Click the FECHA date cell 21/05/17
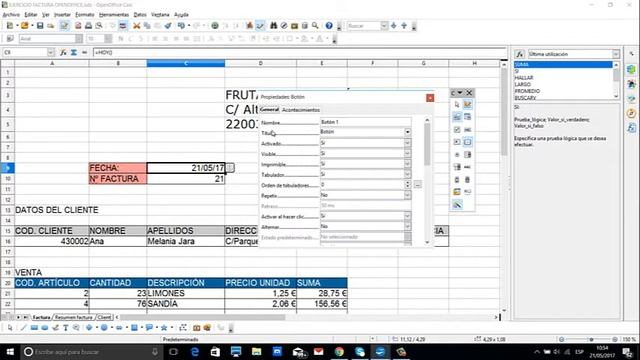 click(x=186, y=168)
